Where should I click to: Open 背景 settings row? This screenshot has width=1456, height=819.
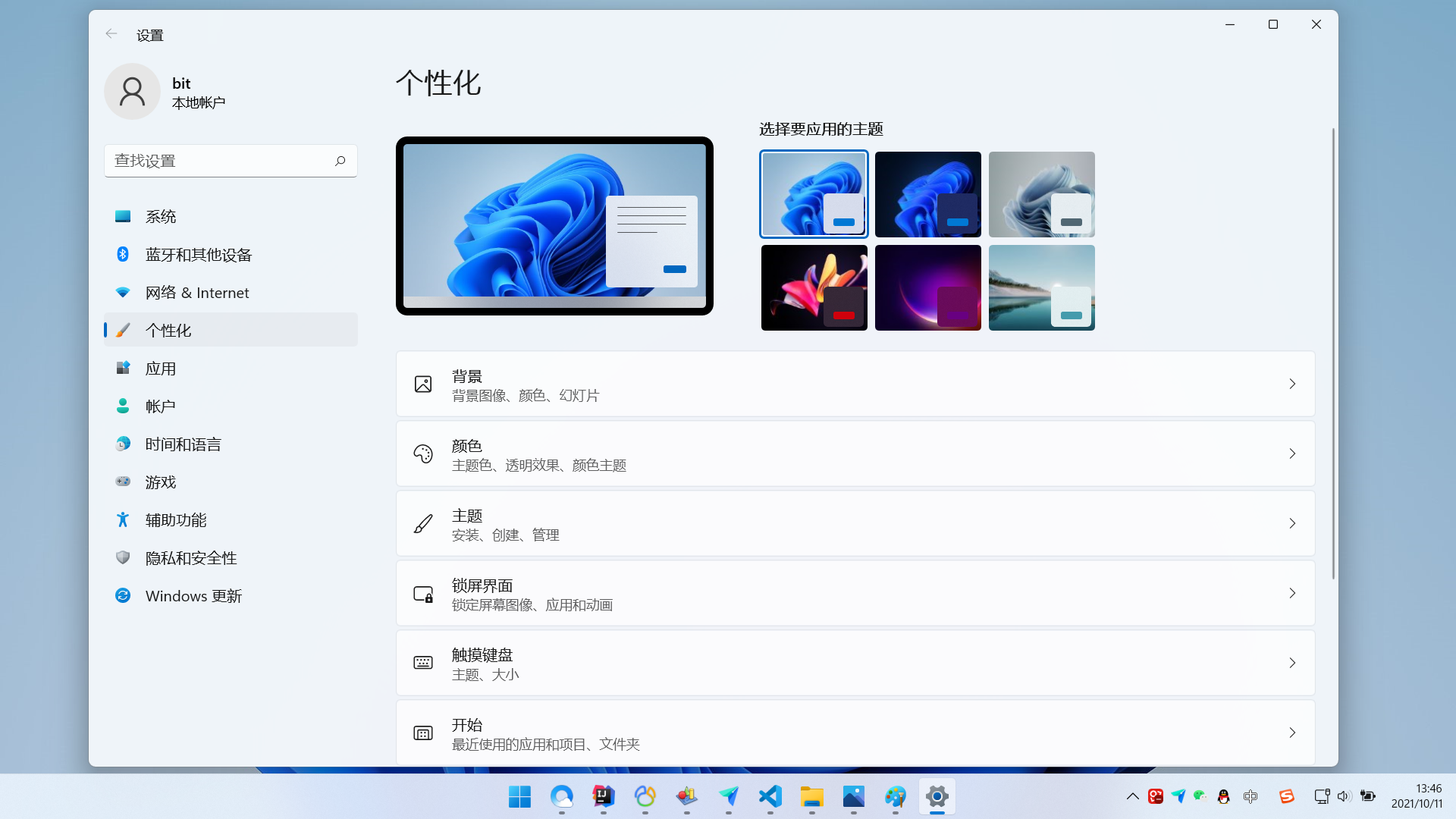pyautogui.click(x=855, y=384)
